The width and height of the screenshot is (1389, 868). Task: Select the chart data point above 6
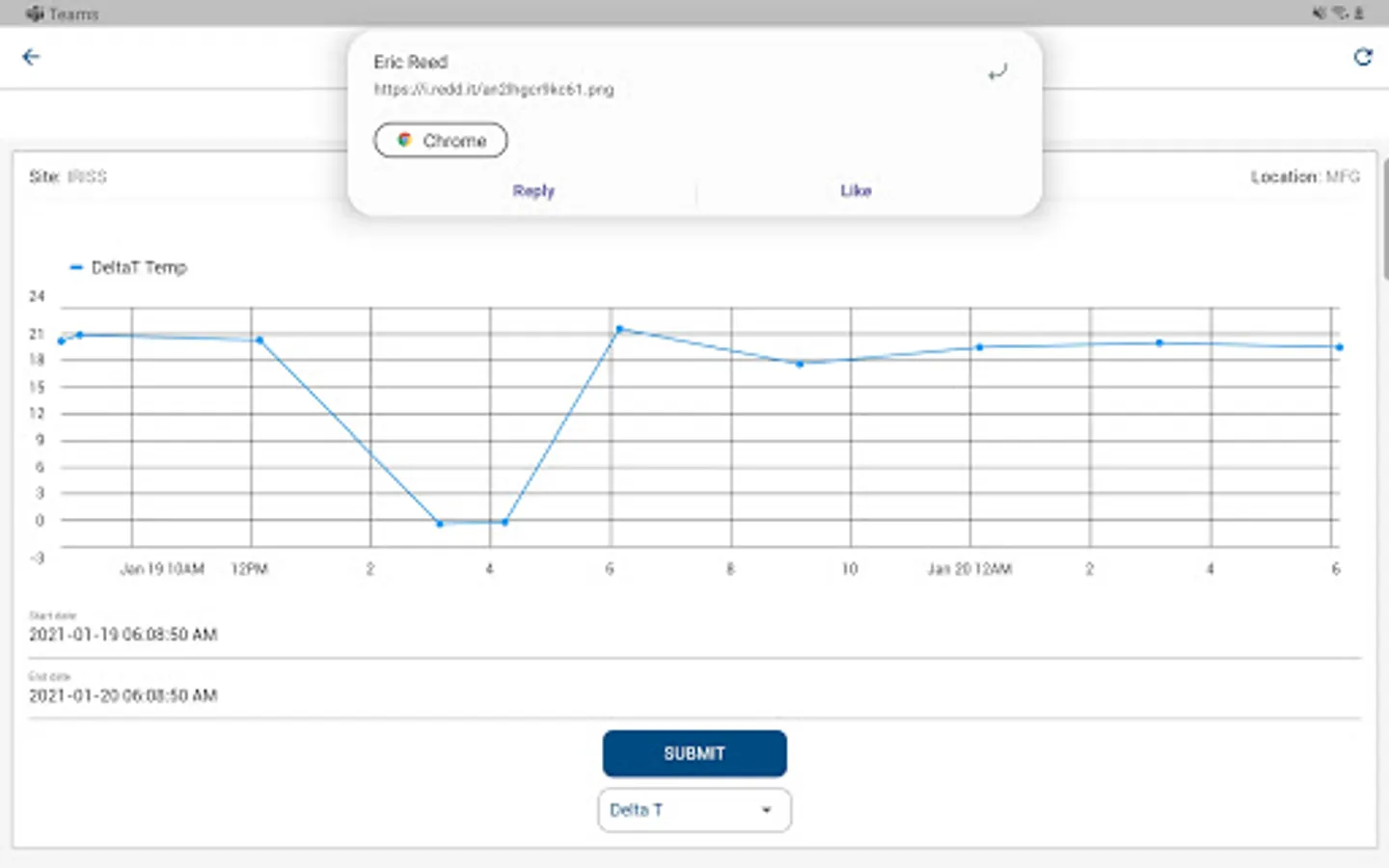pyautogui.click(x=619, y=329)
